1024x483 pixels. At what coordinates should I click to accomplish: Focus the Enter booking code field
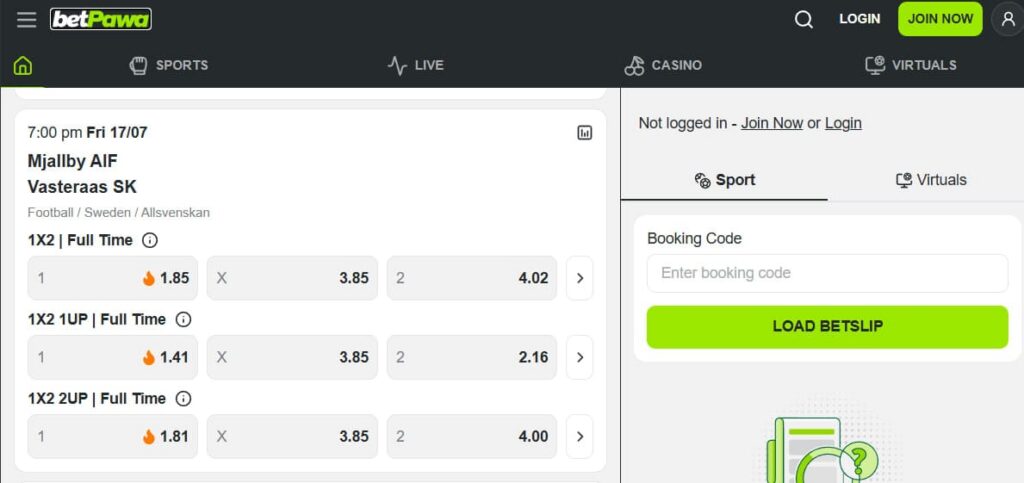(827, 273)
